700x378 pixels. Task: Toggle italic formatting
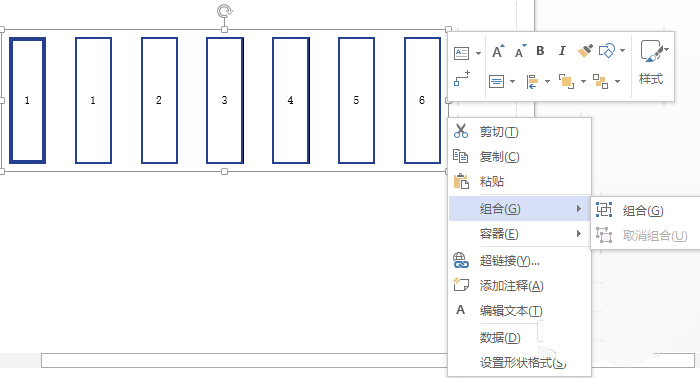[x=562, y=51]
